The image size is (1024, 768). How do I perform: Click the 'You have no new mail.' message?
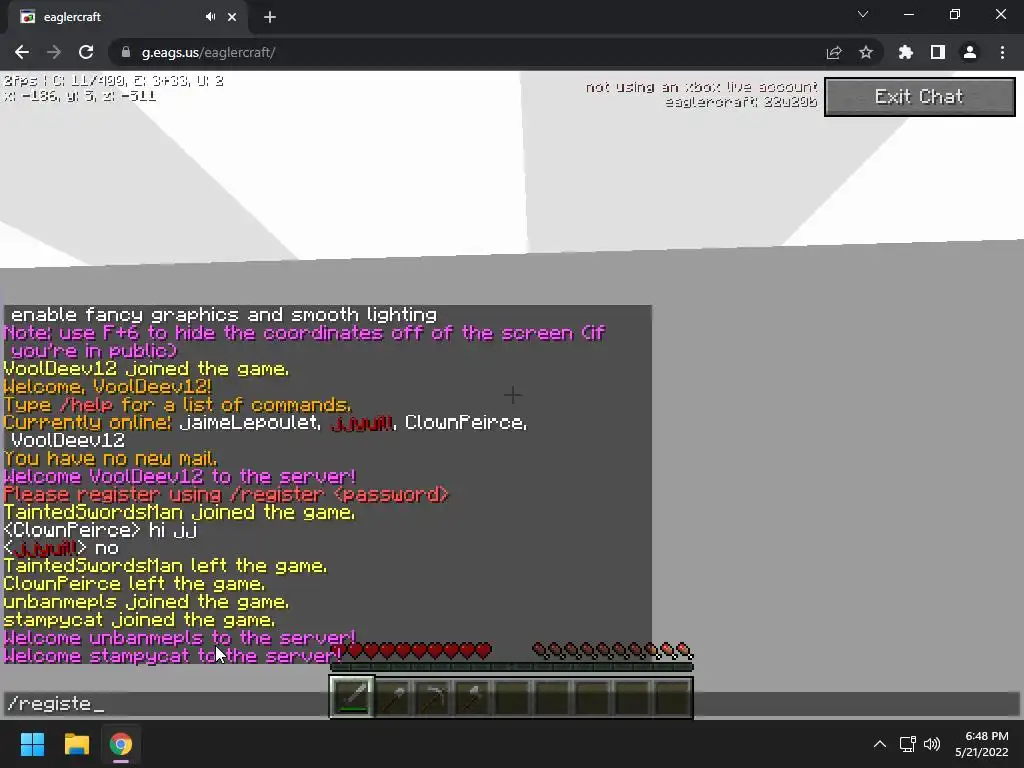pyautogui.click(x=110, y=458)
